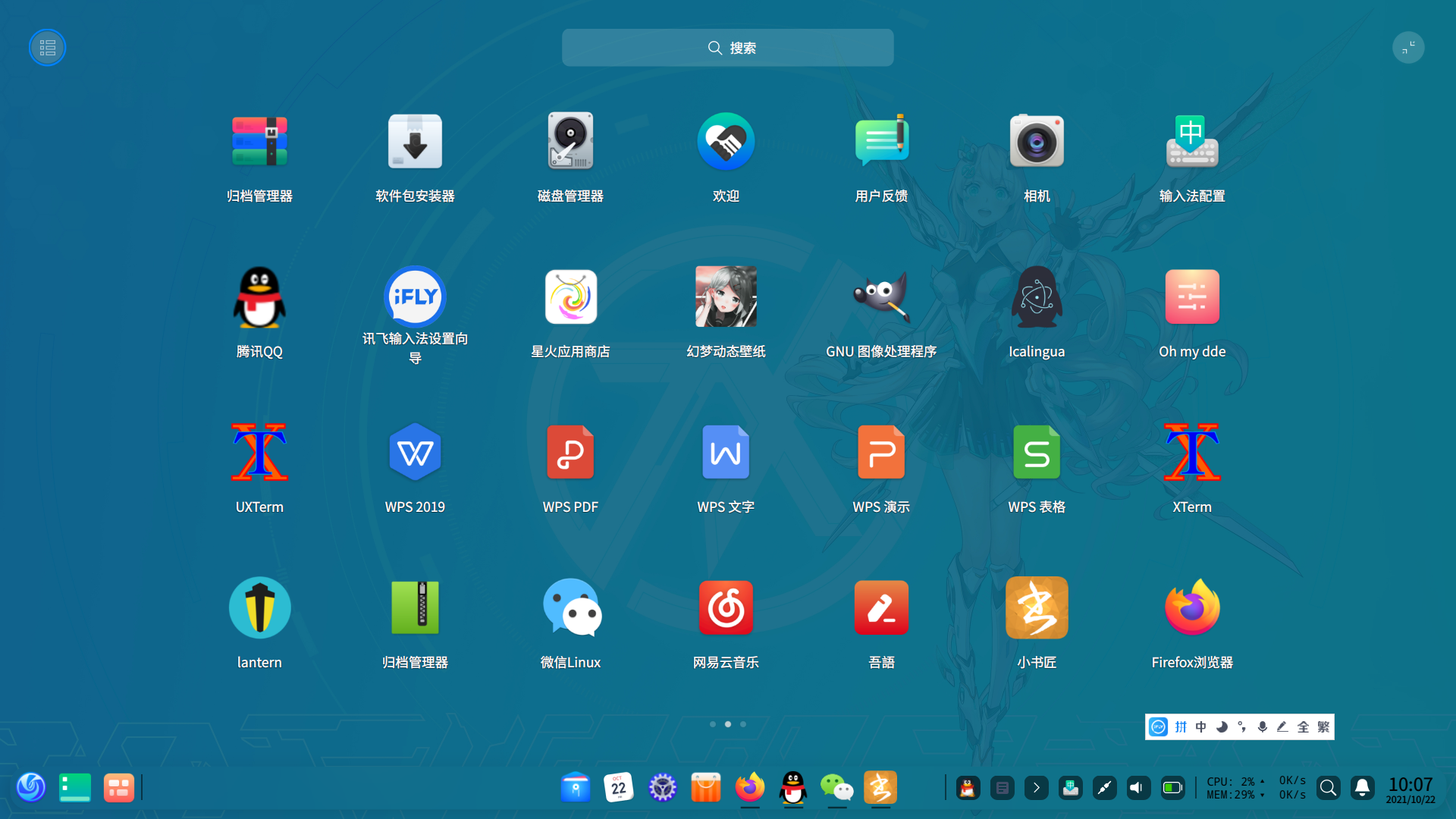Open the Icalingua app
The image size is (1456, 819).
coord(1036,297)
